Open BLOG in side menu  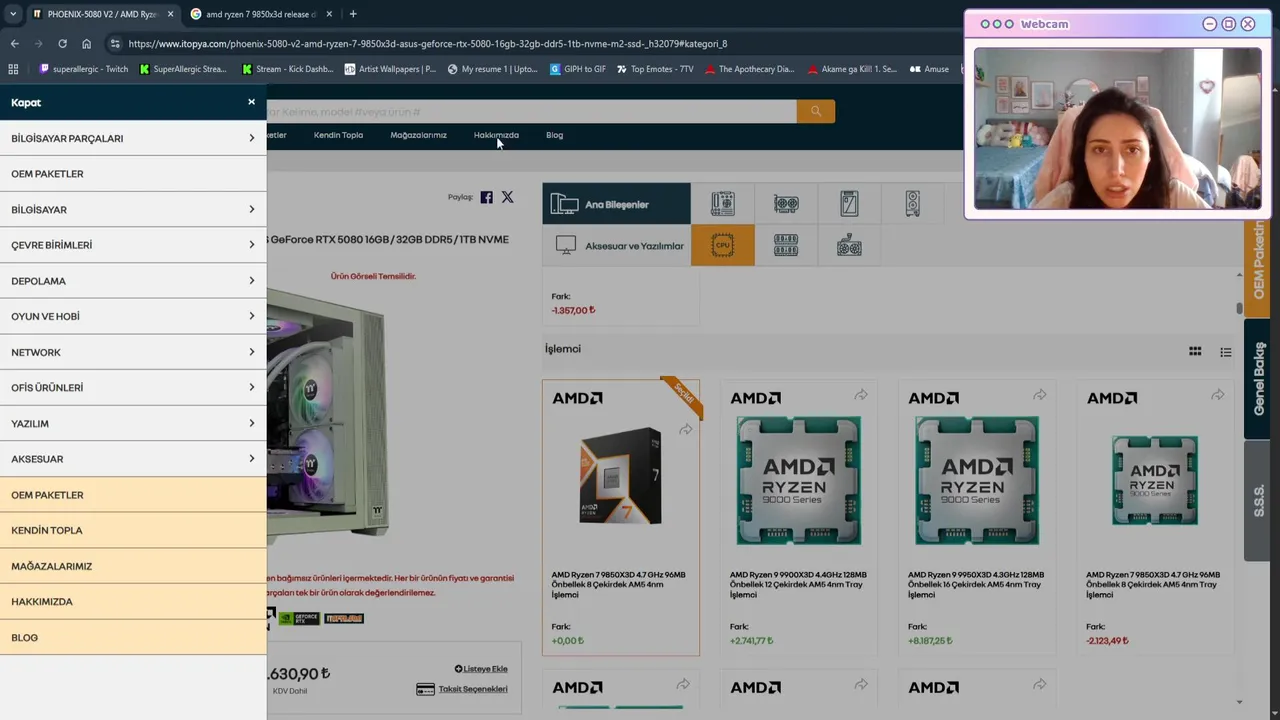click(133, 637)
